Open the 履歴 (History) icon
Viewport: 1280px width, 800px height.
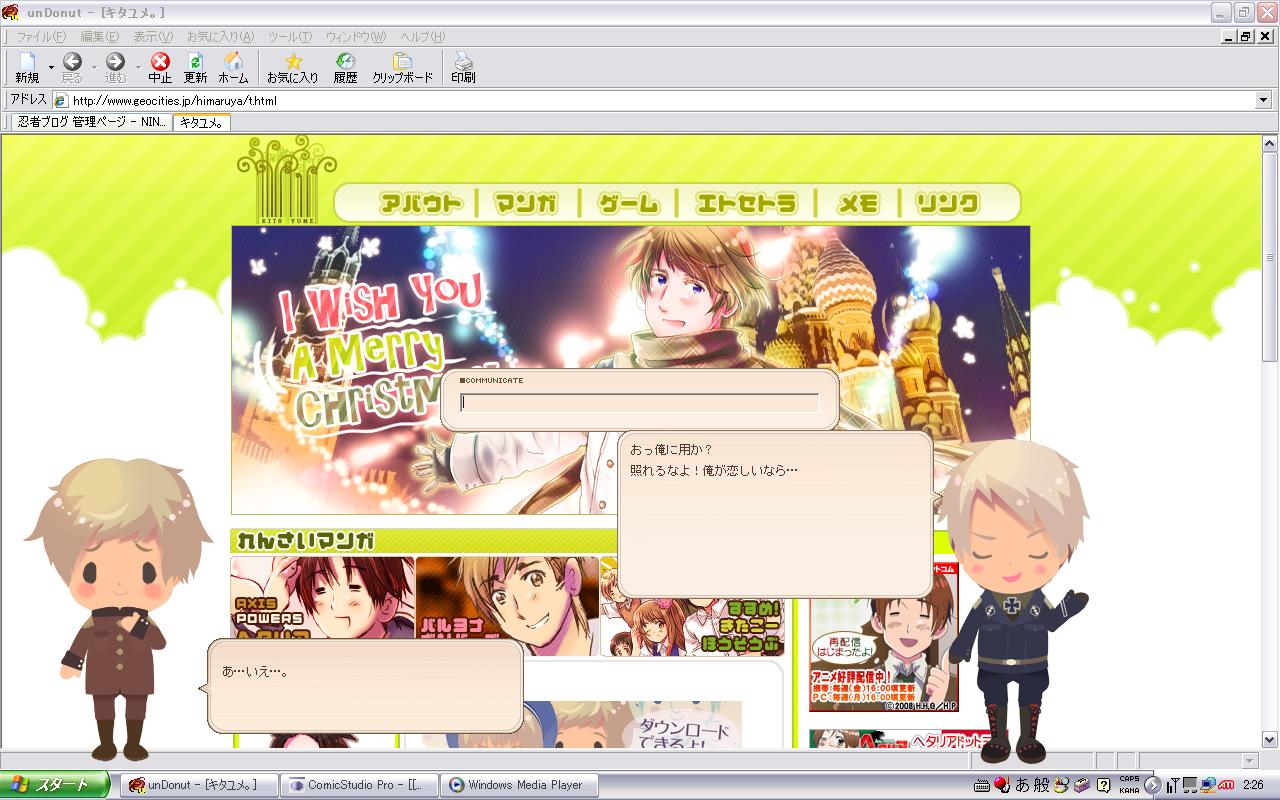345,62
